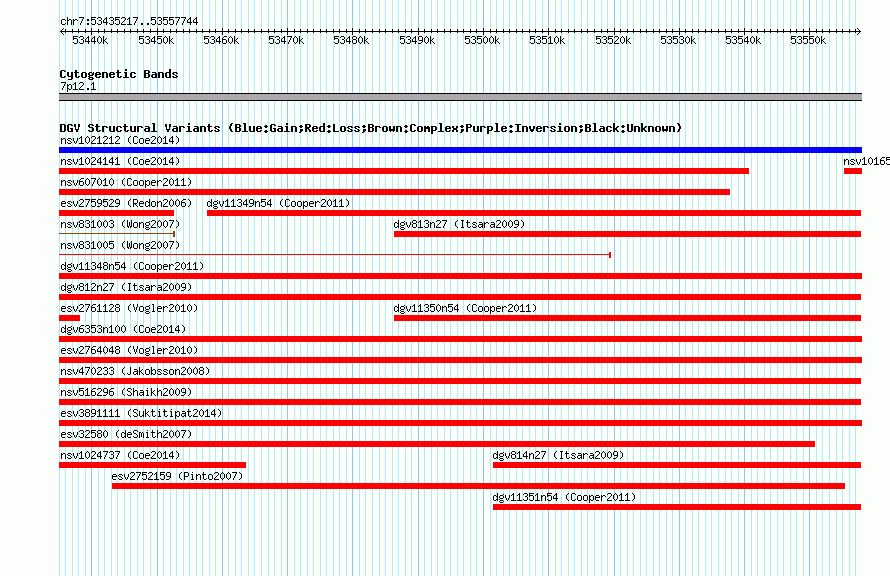890x576 pixels.
Task: Click the blue nsv1021212 gain variant bar
Action: pyautogui.click(x=460, y=150)
